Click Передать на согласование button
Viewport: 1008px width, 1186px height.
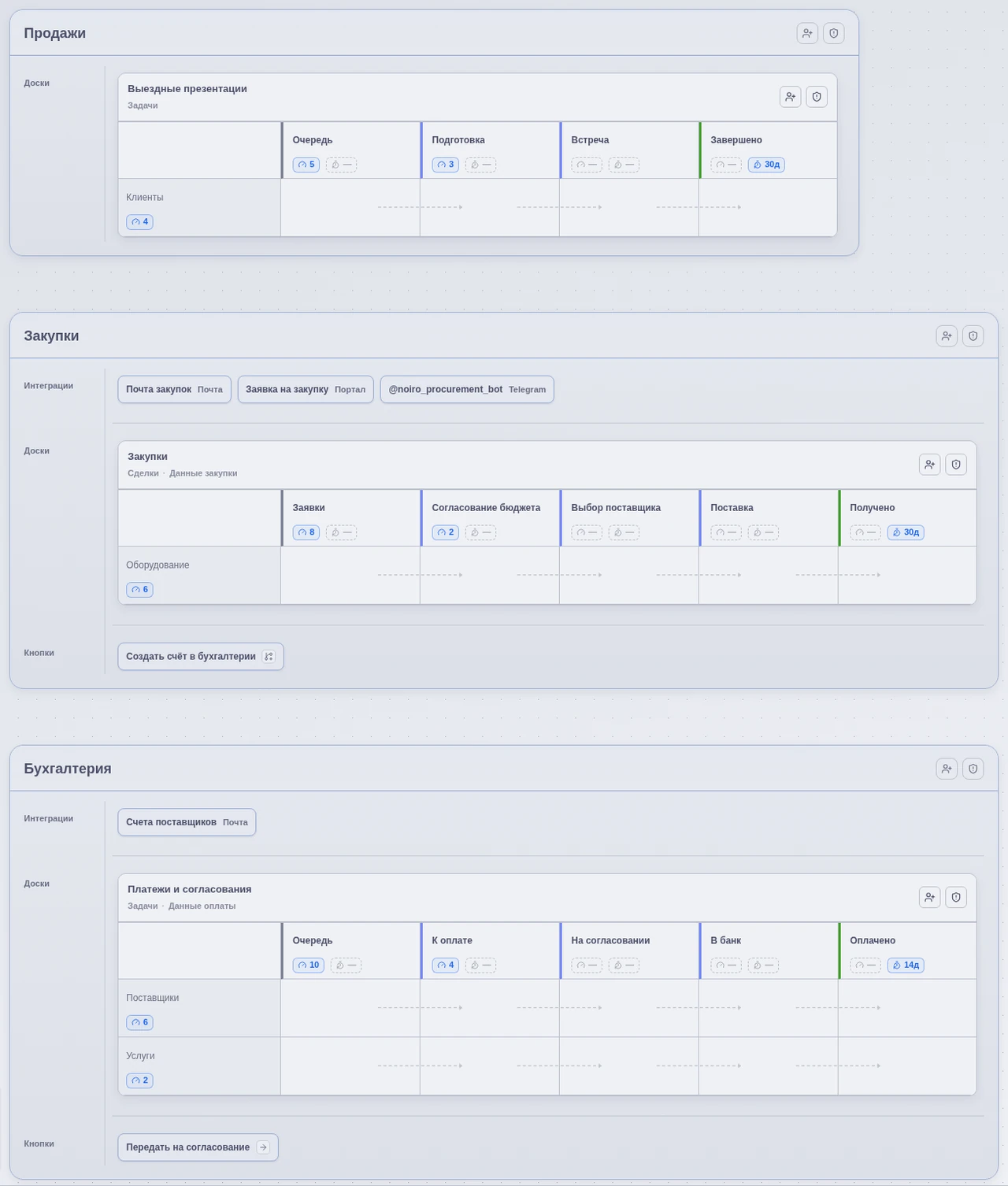(198, 1147)
